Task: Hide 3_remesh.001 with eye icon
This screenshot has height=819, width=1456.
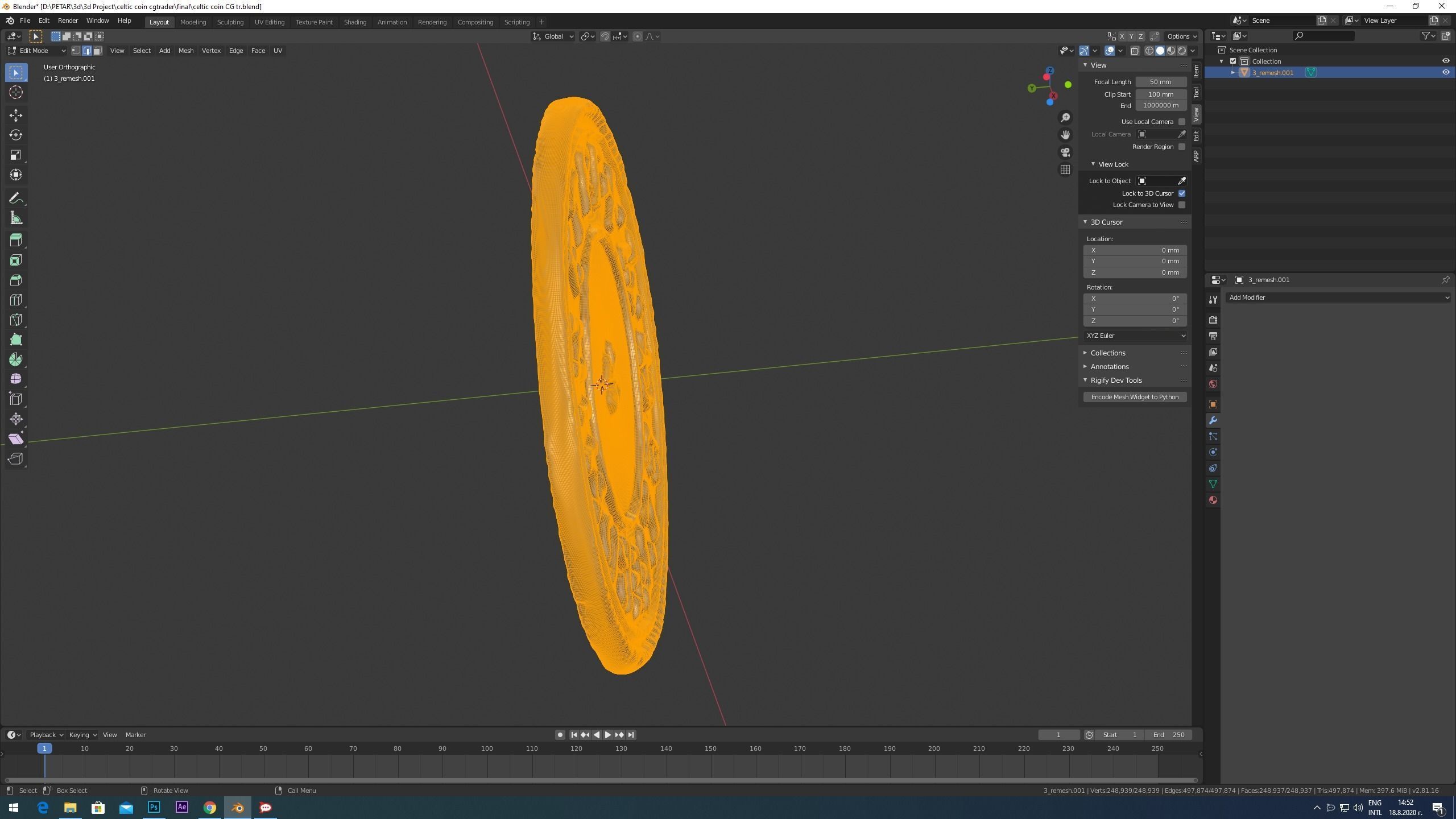Action: tap(1445, 72)
